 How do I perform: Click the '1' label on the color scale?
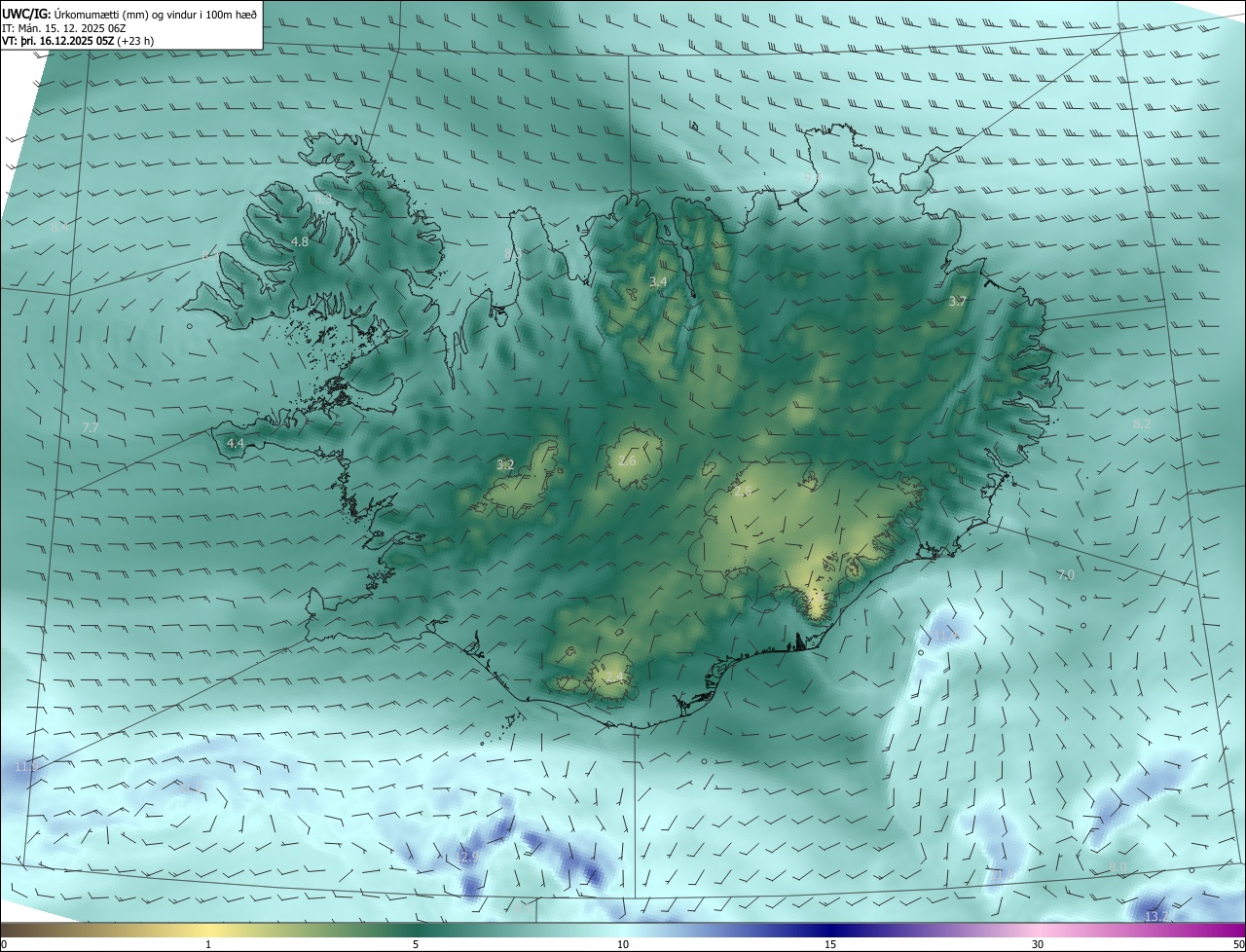pos(208,944)
